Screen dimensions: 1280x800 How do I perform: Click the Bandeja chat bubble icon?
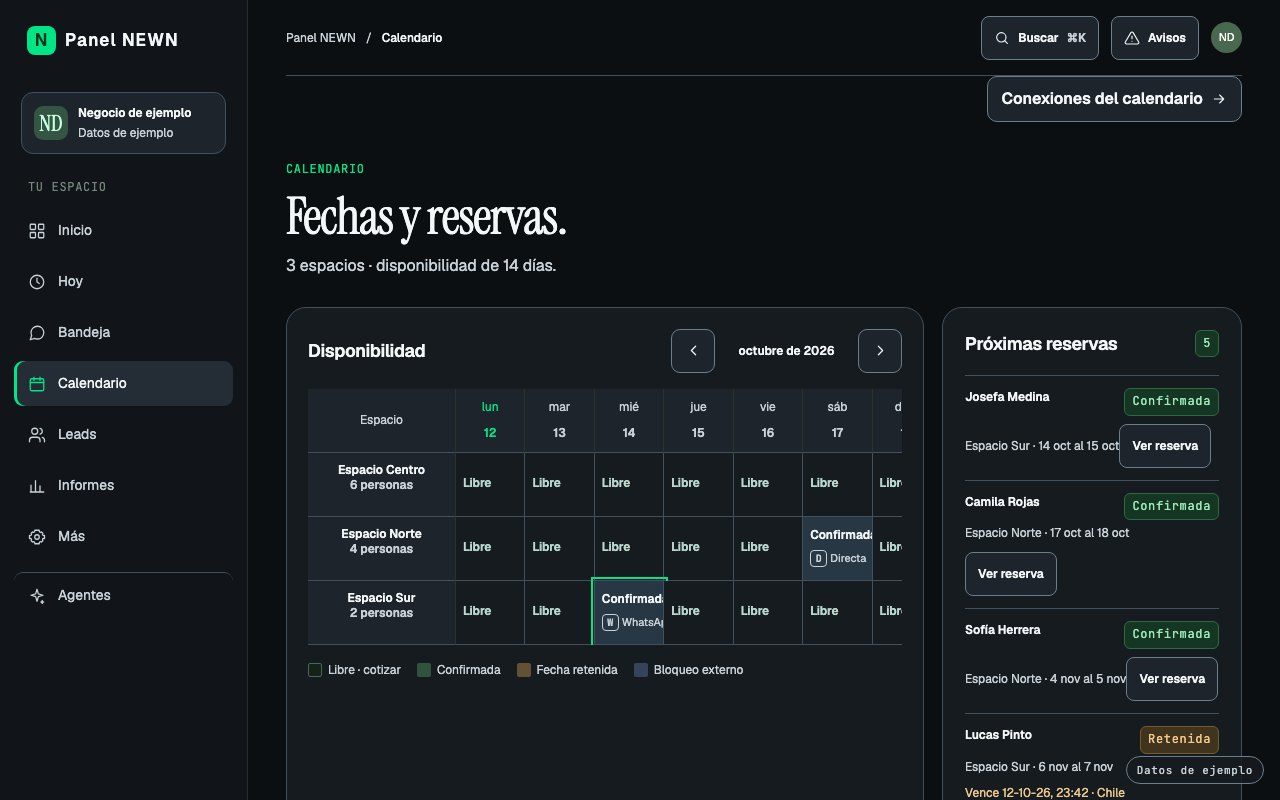click(x=37, y=333)
